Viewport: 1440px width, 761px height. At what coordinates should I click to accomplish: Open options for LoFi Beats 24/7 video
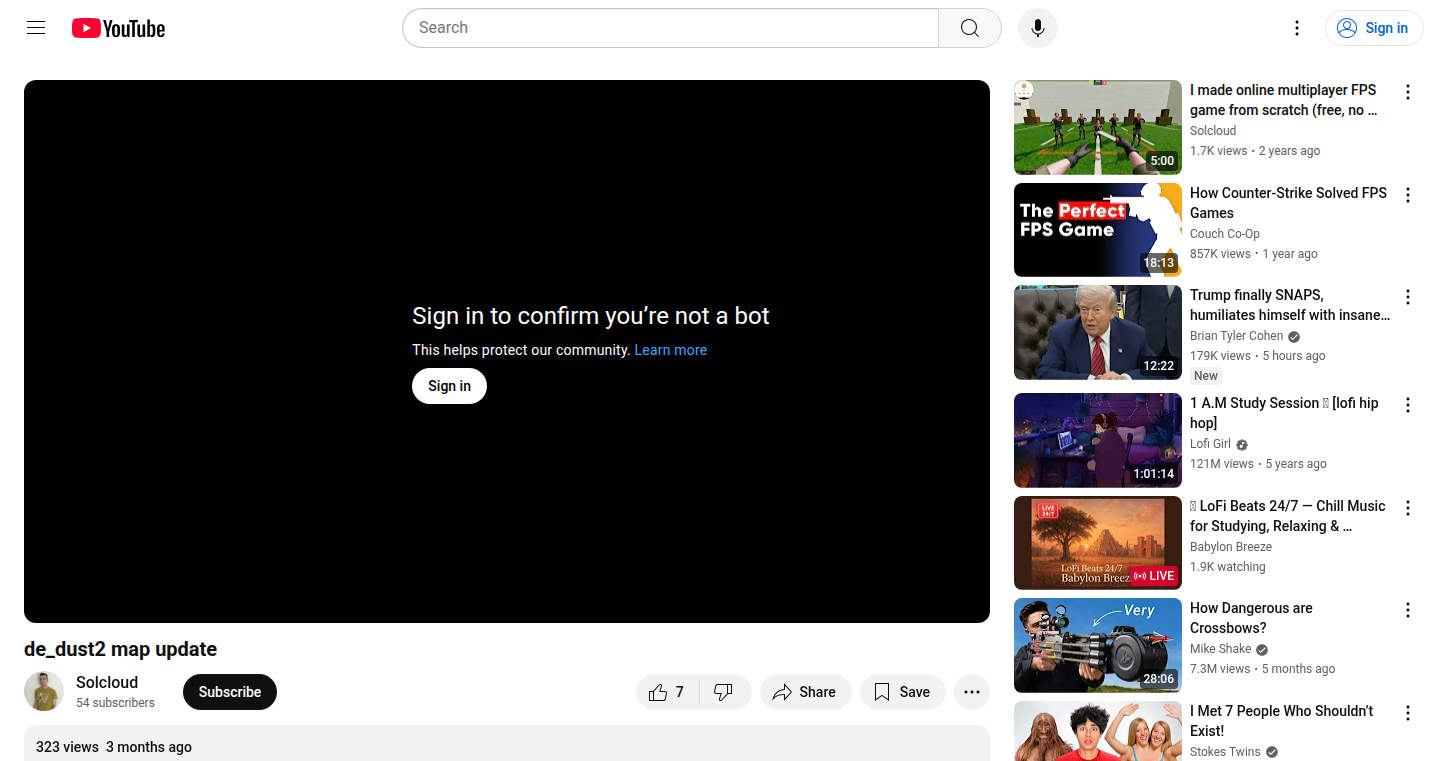click(x=1408, y=508)
